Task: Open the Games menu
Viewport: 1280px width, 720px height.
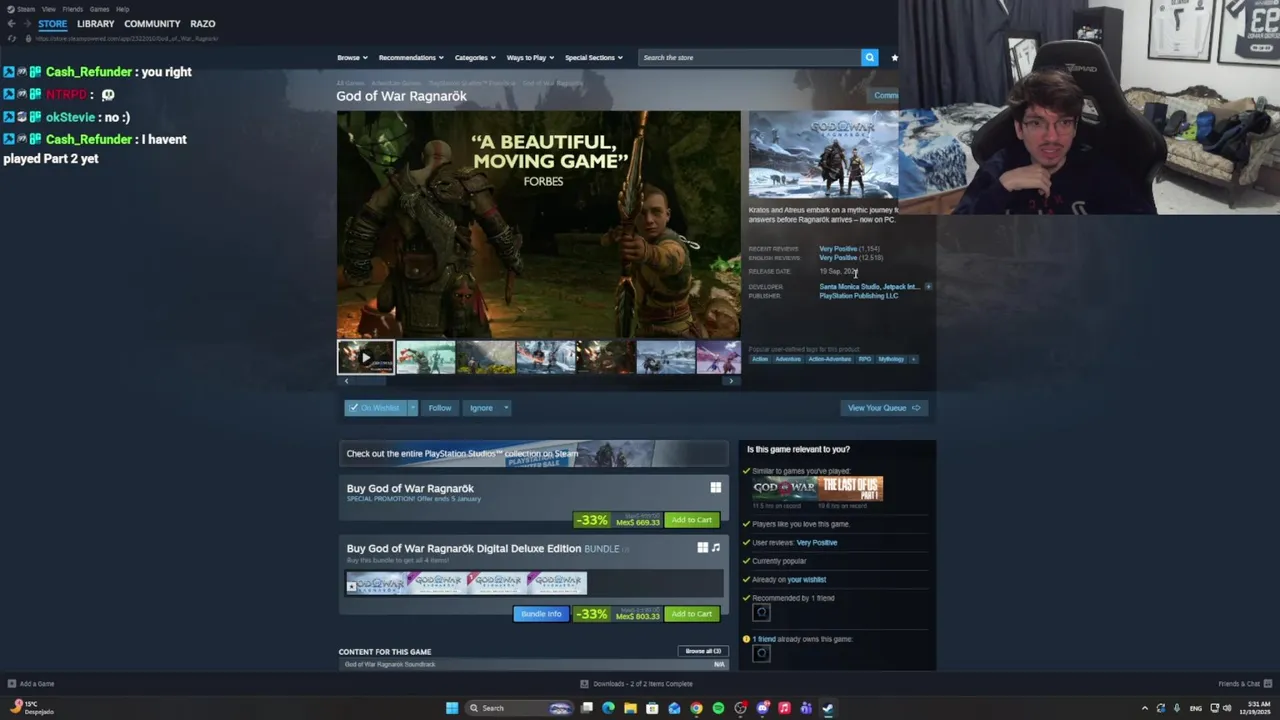Action: 99,9
